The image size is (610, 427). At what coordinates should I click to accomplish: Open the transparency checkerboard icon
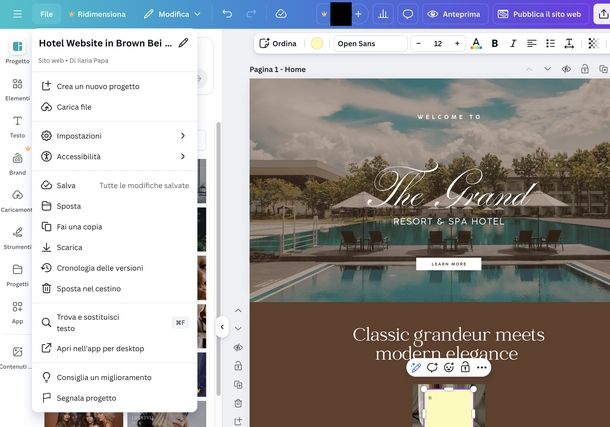pos(593,44)
